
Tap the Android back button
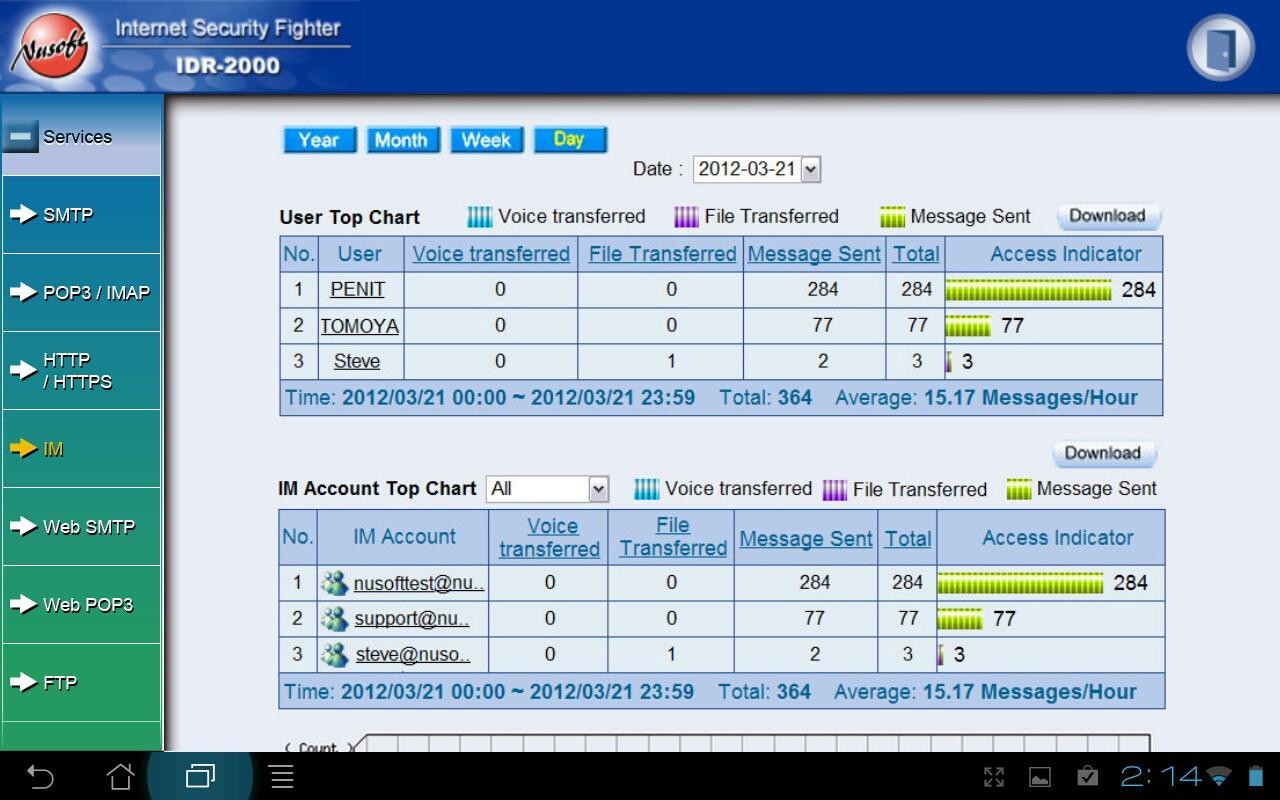[x=40, y=776]
